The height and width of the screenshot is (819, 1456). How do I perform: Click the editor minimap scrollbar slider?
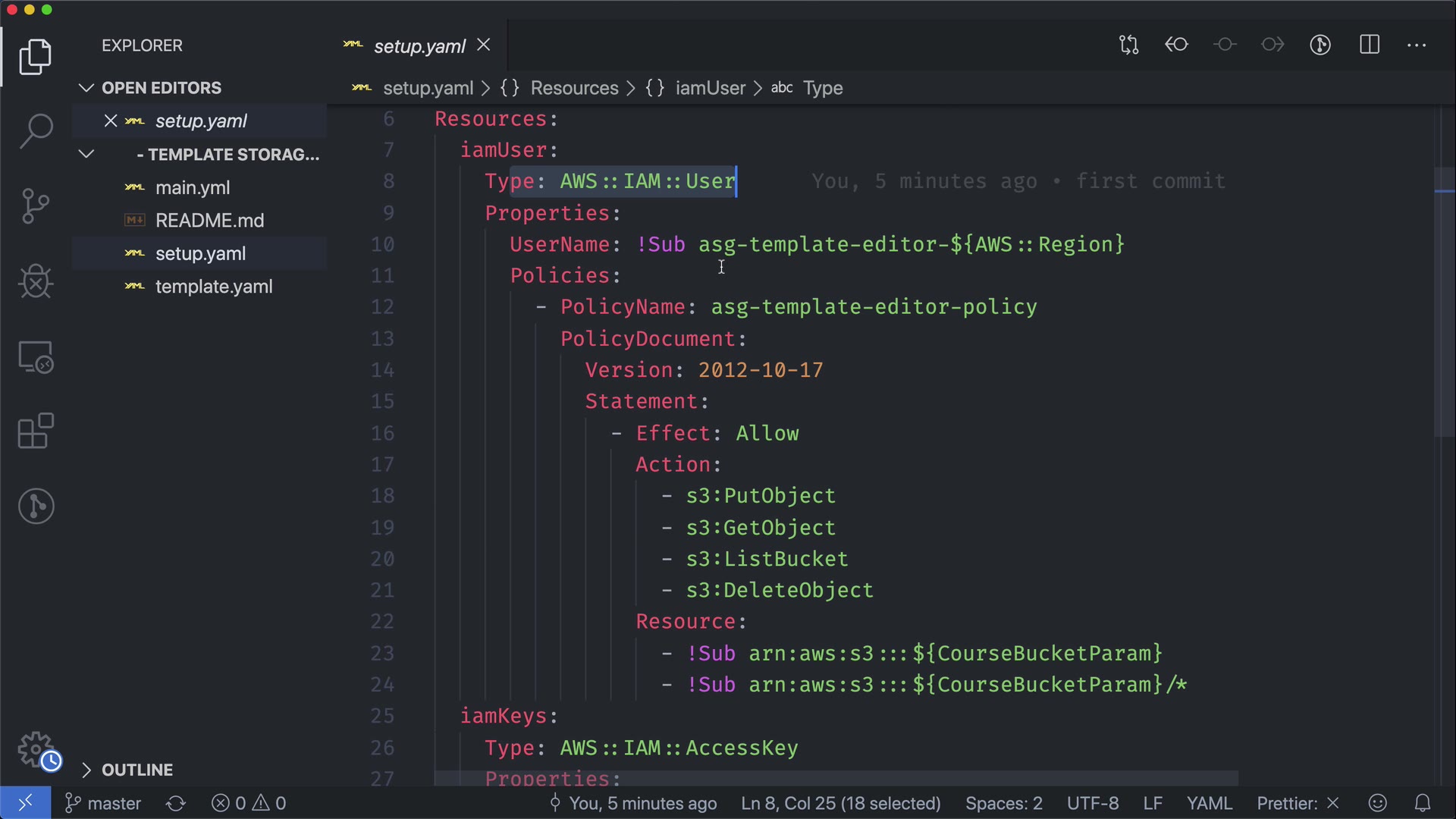click(x=1444, y=302)
